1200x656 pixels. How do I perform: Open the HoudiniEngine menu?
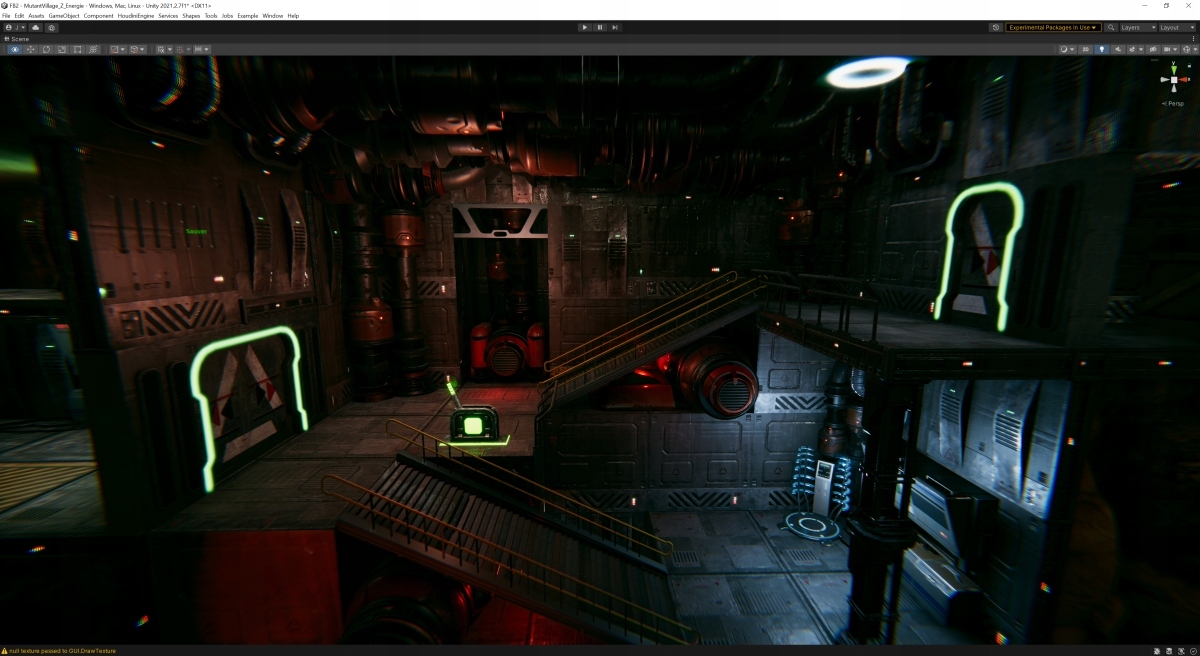point(135,16)
